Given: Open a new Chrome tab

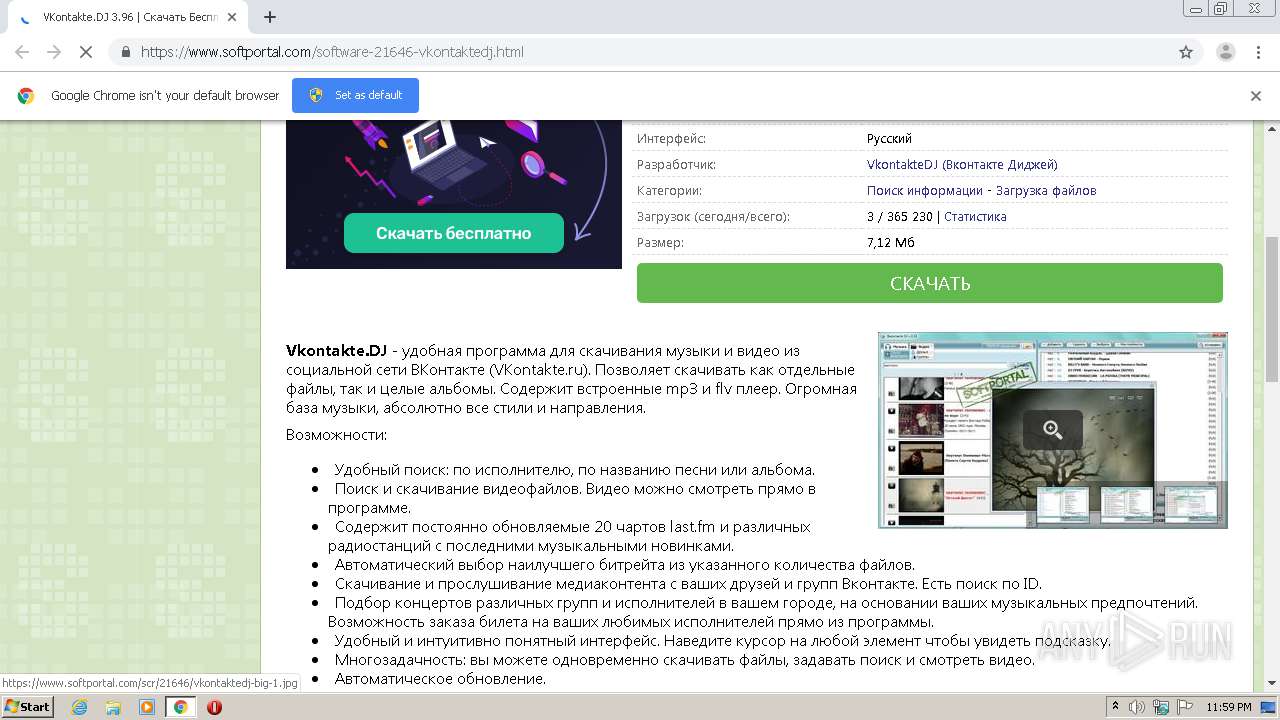Looking at the screenshot, I should pos(269,17).
